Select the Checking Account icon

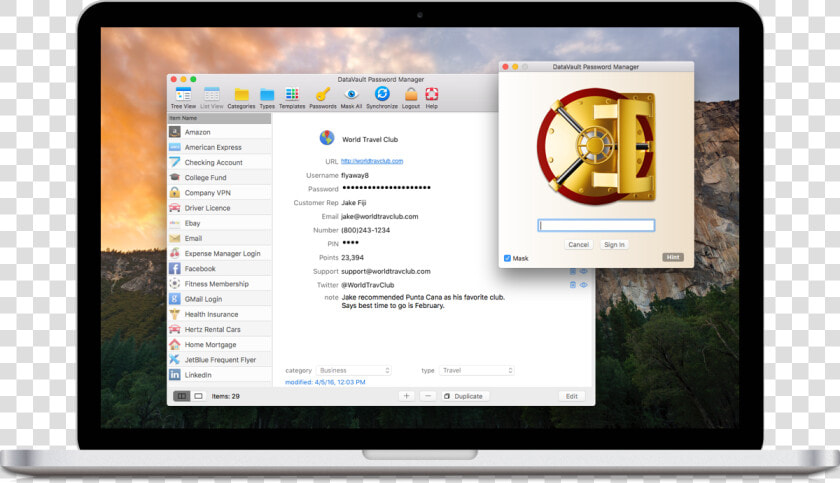point(175,162)
